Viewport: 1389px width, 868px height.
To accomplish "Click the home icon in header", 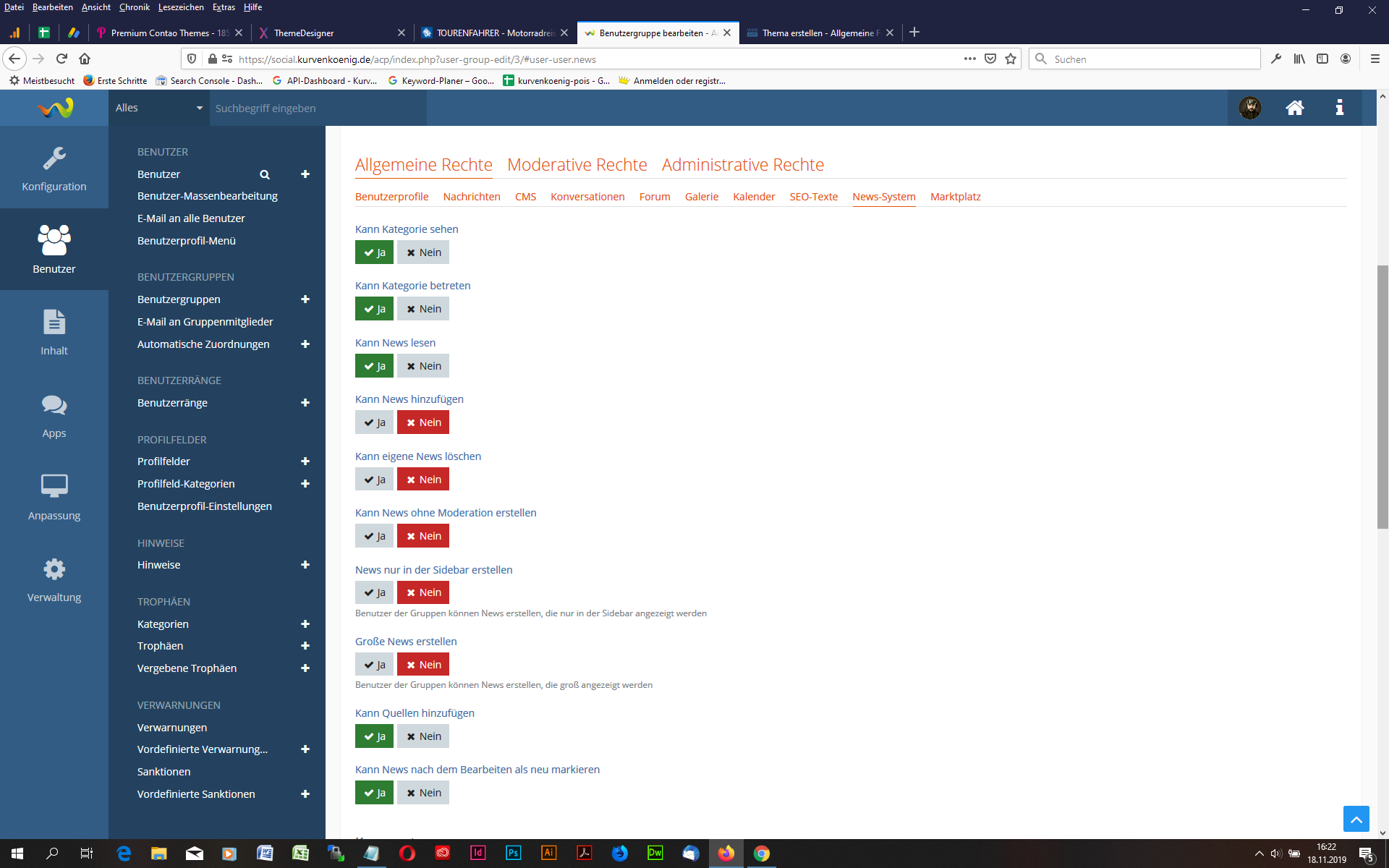I will (x=1294, y=108).
